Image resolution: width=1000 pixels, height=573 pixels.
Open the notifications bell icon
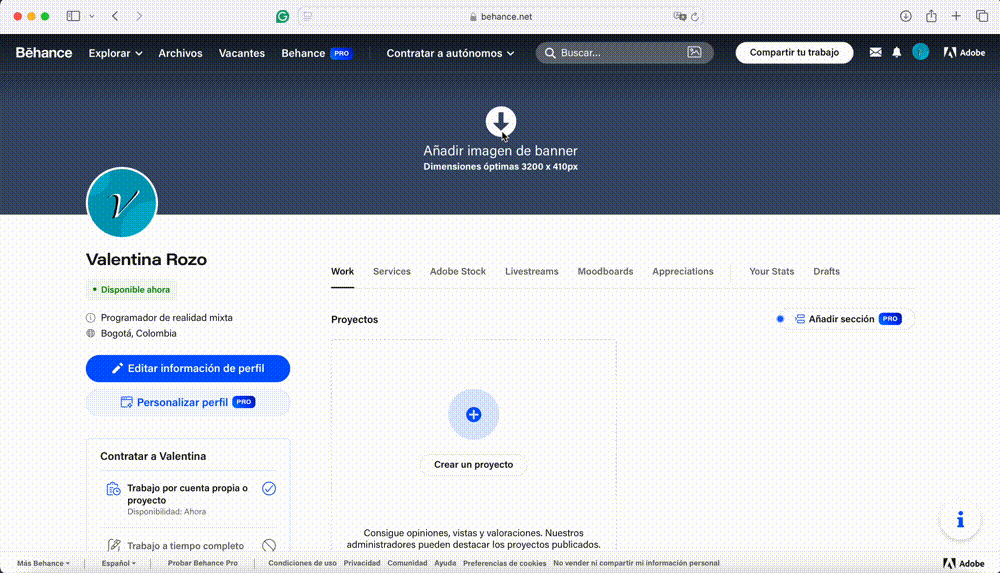coord(897,52)
